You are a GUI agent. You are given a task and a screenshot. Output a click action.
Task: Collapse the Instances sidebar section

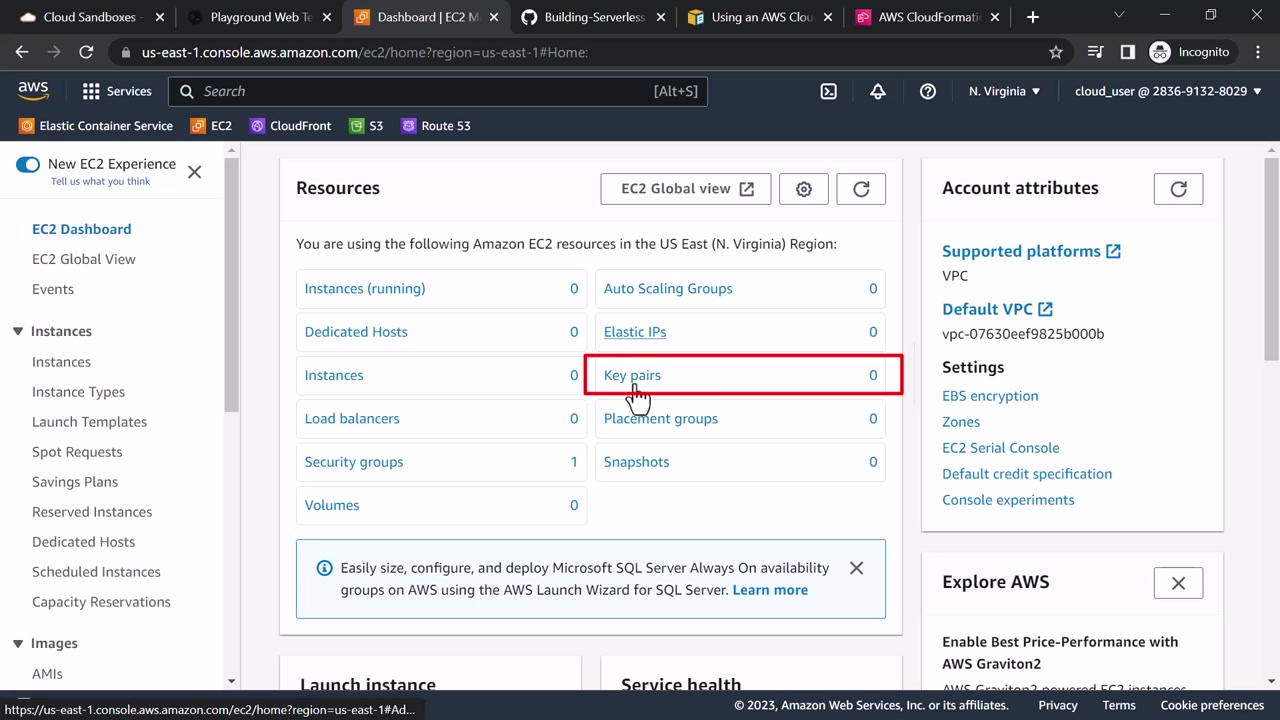pyautogui.click(x=18, y=331)
